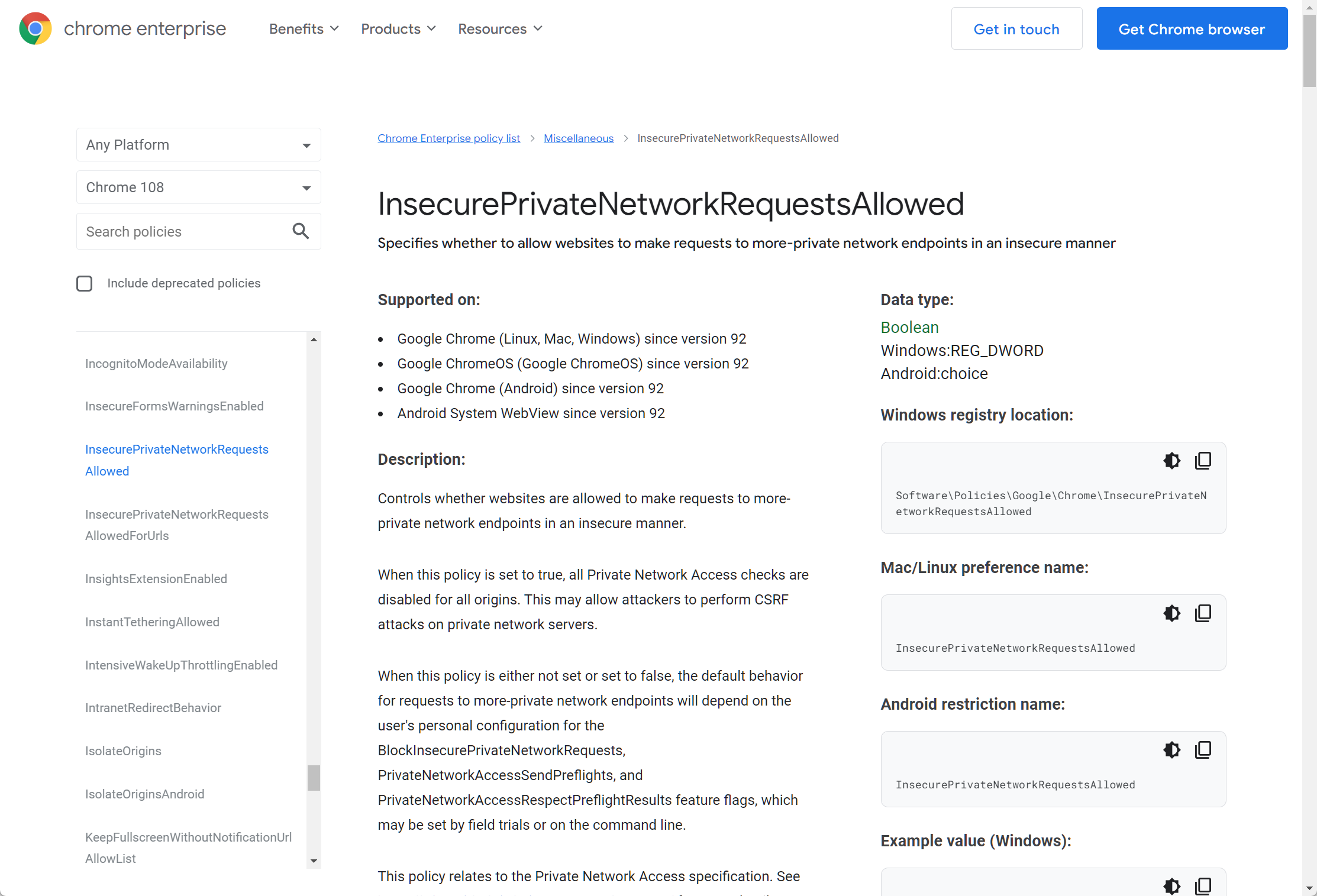This screenshot has height=896, width=1317.
Task: Open Chrome Enterprise policy list breadcrumb
Action: point(448,138)
